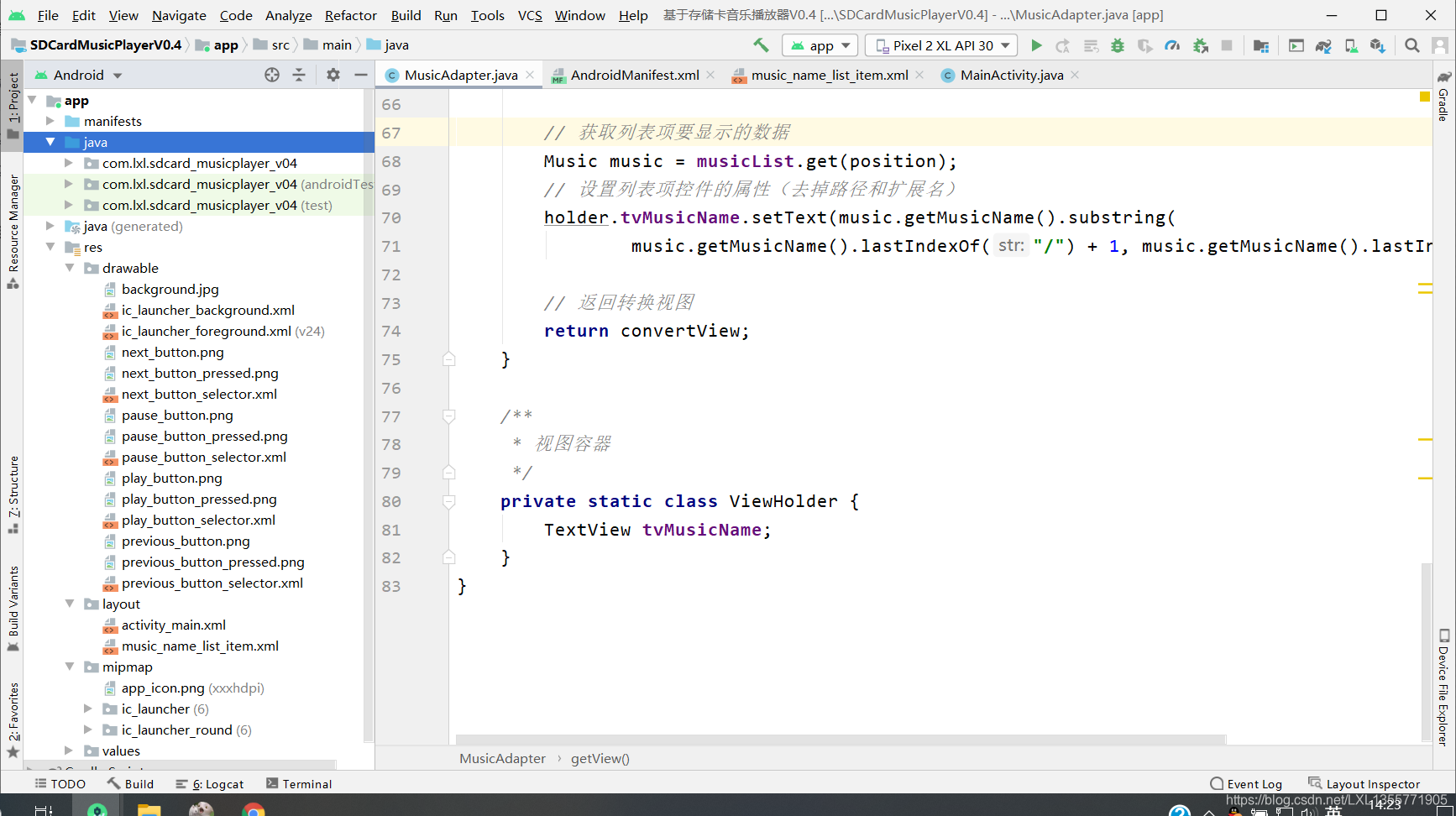The height and width of the screenshot is (816, 1456).
Task: Toggle Resource Manager side panel
Action: pos(13,231)
